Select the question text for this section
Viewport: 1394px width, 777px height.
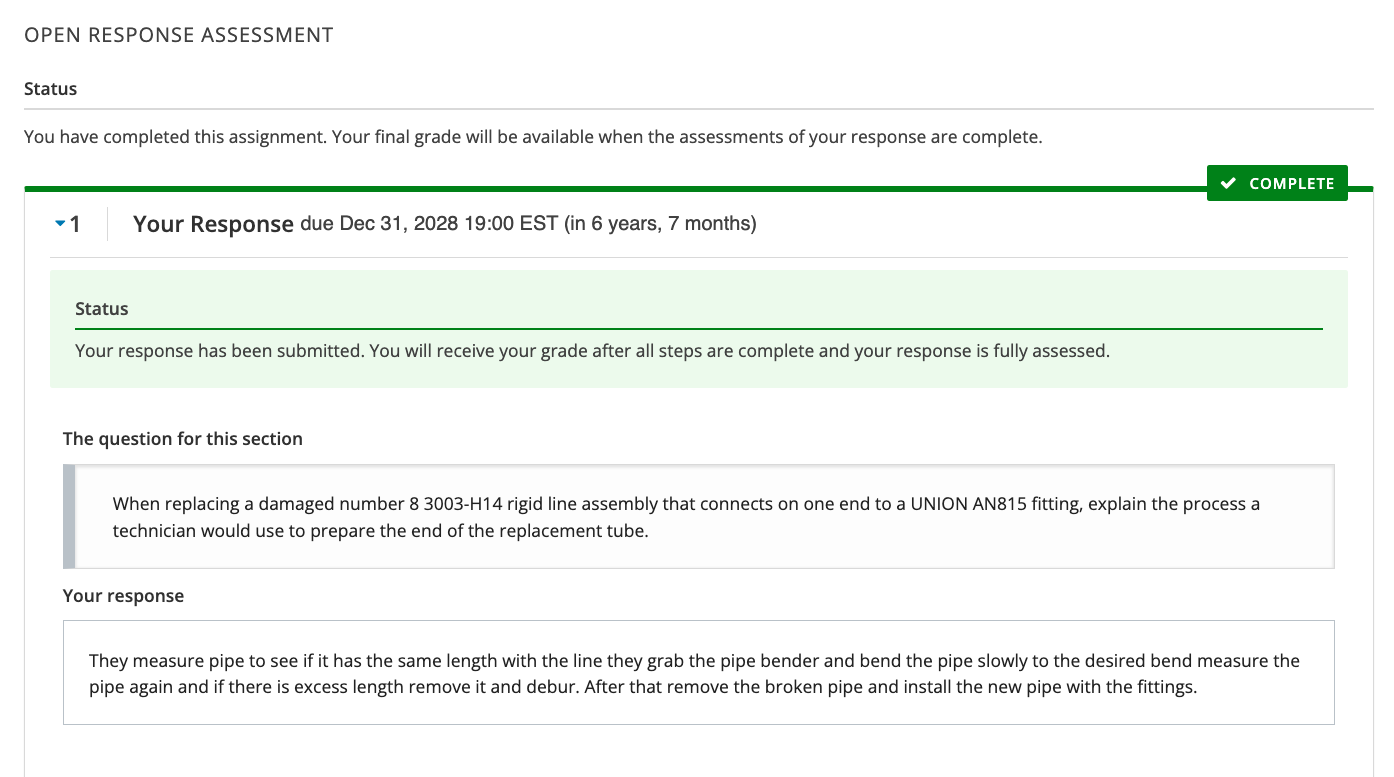[688, 516]
